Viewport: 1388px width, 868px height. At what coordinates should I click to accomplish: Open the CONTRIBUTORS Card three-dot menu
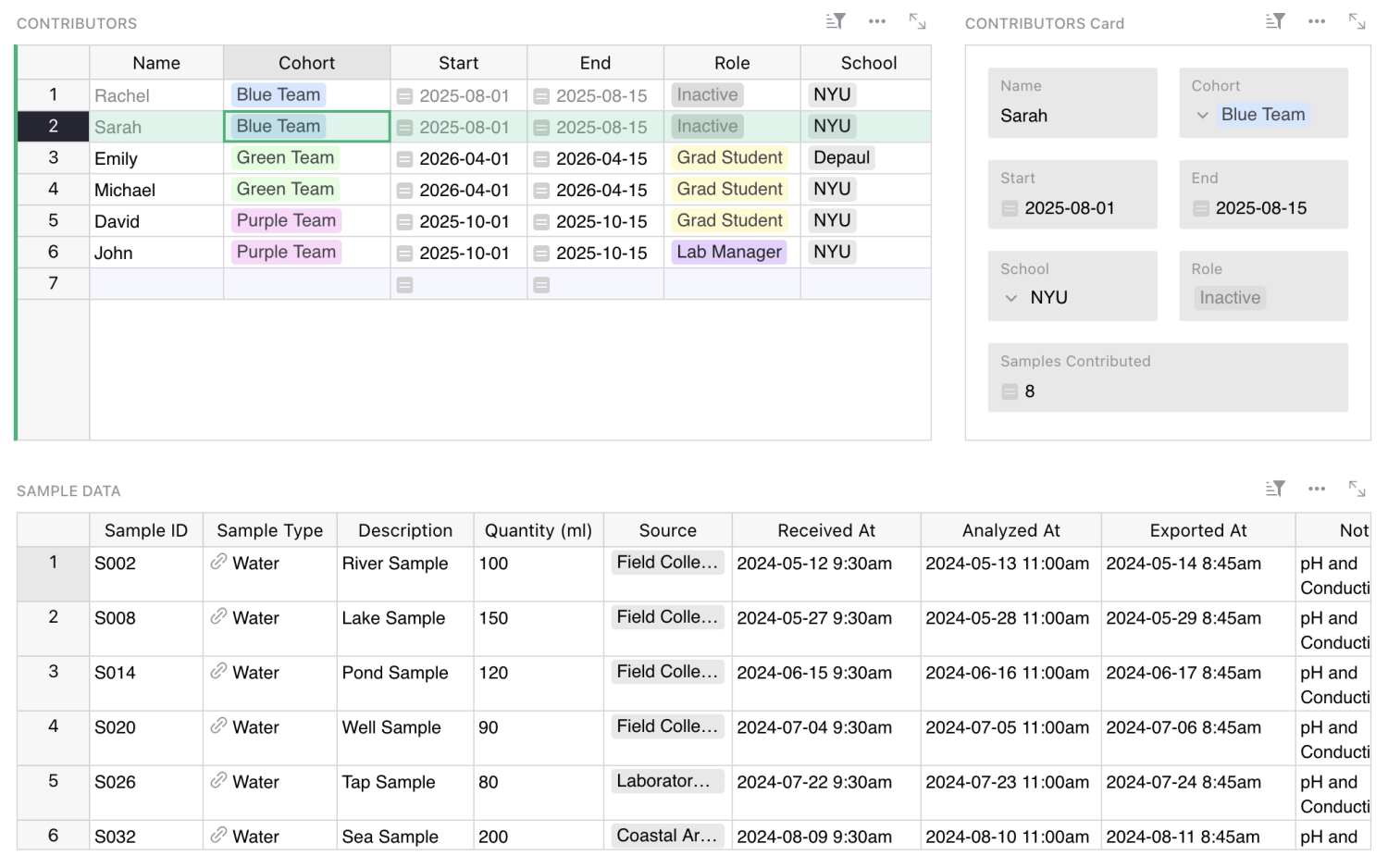pyautogui.click(x=1316, y=21)
